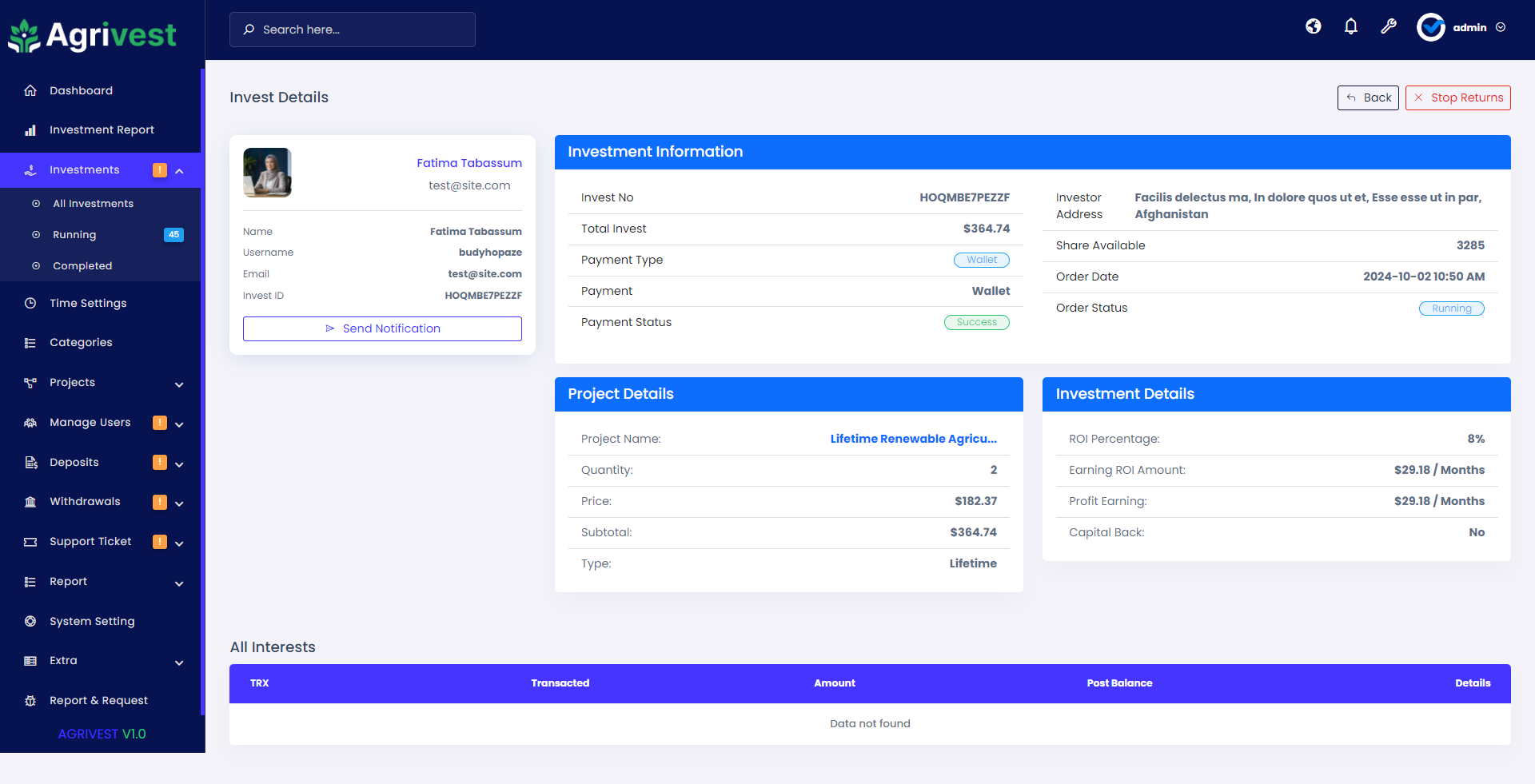Click Fatima Tabassum's profile photo

(267, 173)
